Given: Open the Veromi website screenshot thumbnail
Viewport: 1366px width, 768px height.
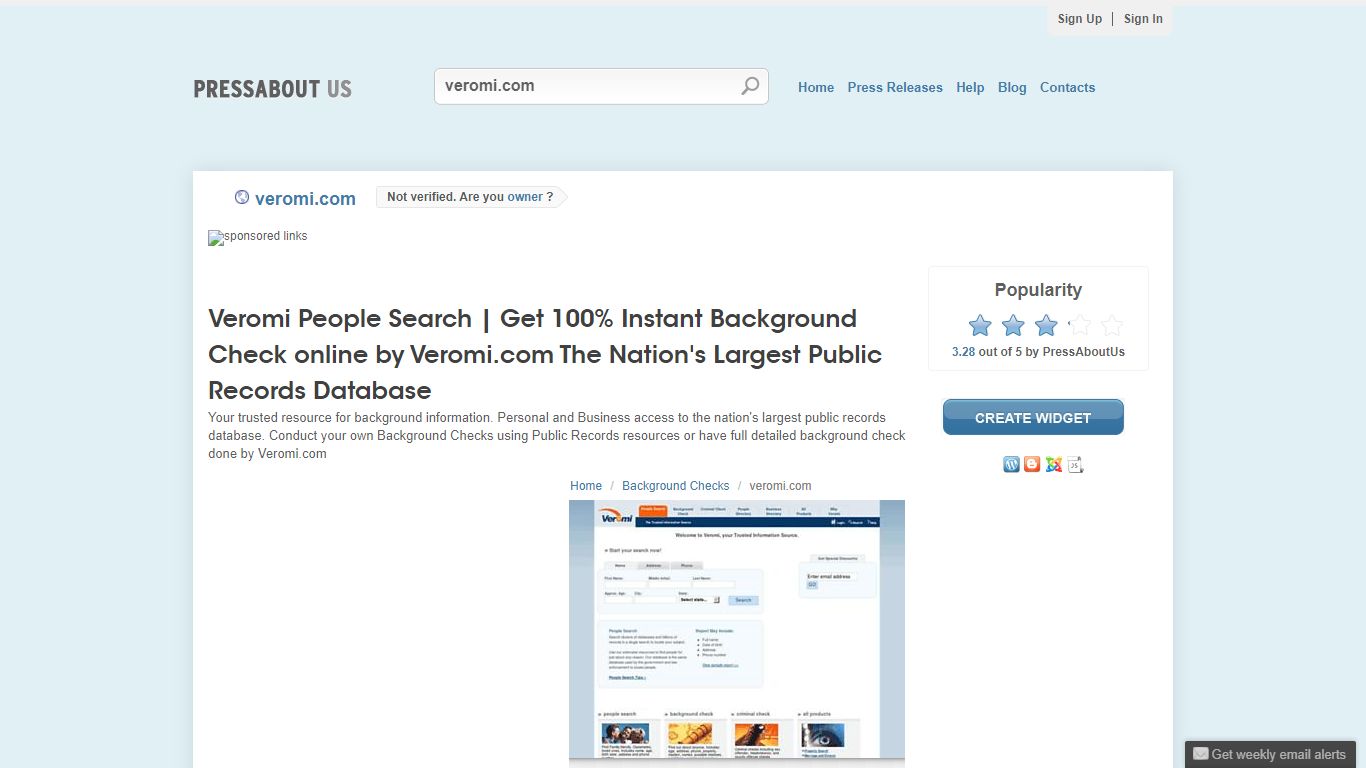Looking at the screenshot, I should tap(737, 630).
